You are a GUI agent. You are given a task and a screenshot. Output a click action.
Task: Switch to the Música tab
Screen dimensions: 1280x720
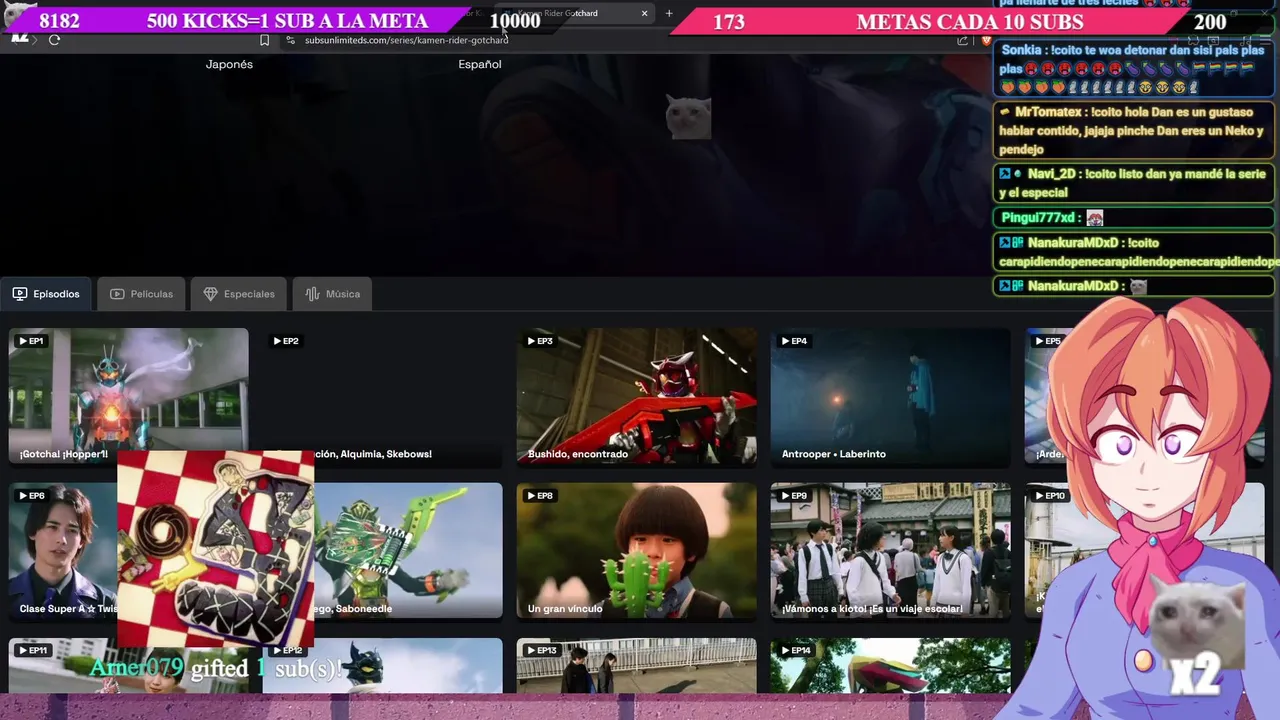pyautogui.click(x=333, y=294)
